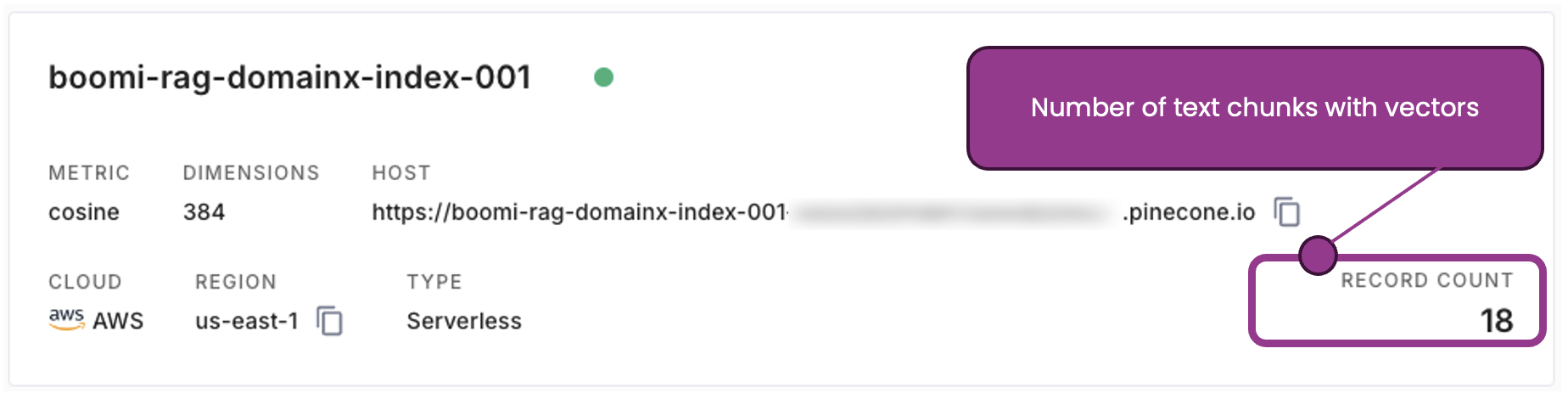Screen dimensions: 1568x399
Task: Click the purple callout connector circle
Action: click(1318, 255)
